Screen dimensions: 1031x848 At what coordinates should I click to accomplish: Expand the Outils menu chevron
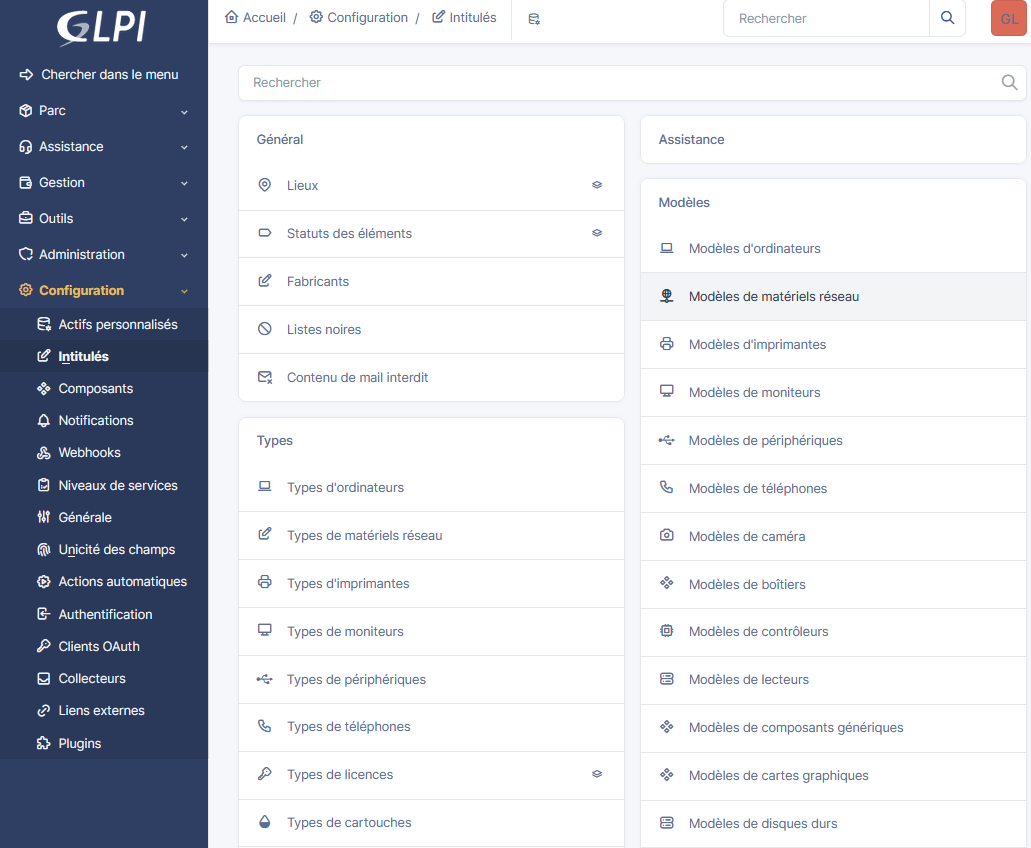pyautogui.click(x=184, y=220)
